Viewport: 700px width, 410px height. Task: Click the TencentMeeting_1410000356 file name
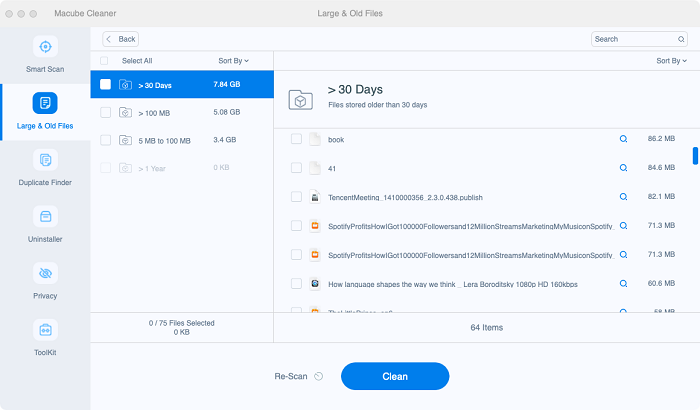(x=405, y=197)
